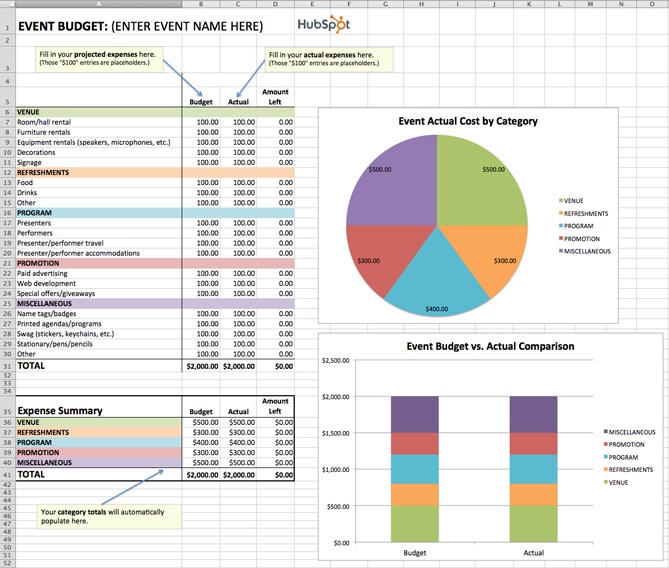669x568 pixels.
Task: Click the MISCELLANEOUS legend marker in bar chart
Action: pos(605,431)
